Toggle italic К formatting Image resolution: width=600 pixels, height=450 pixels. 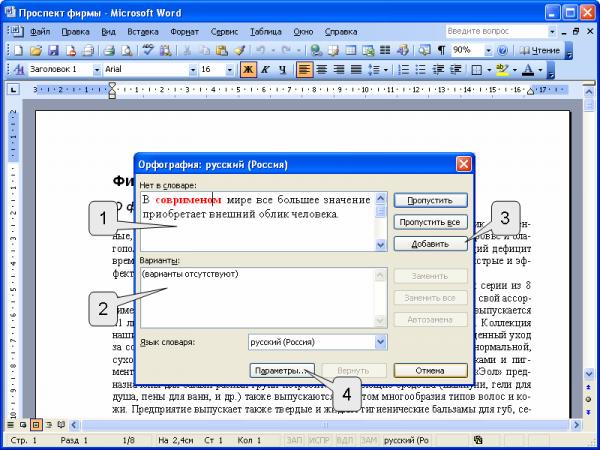[266, 70]
